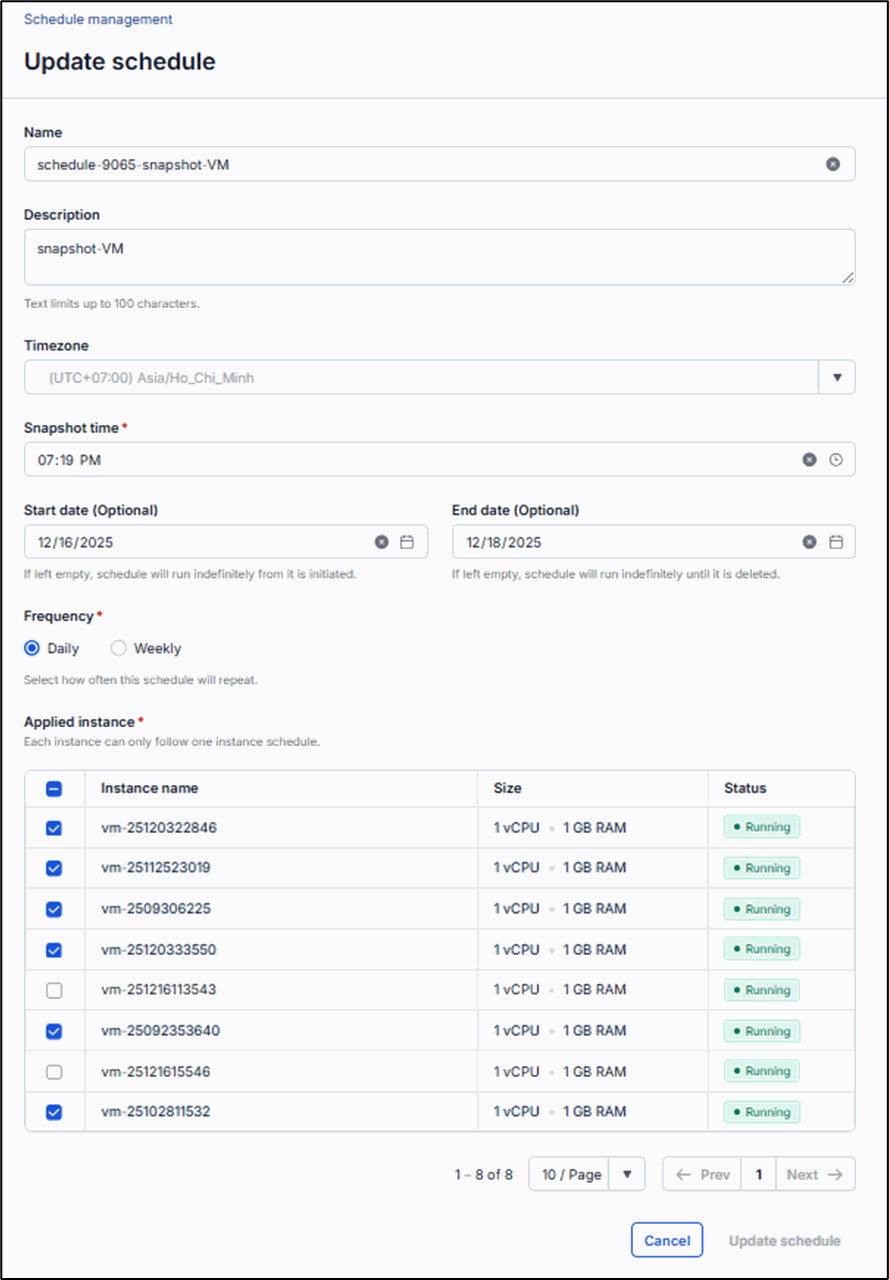Click Running status of vm-25112523019
The width and height of the screenshot is (889, 1280).
(x=762, y=868)
